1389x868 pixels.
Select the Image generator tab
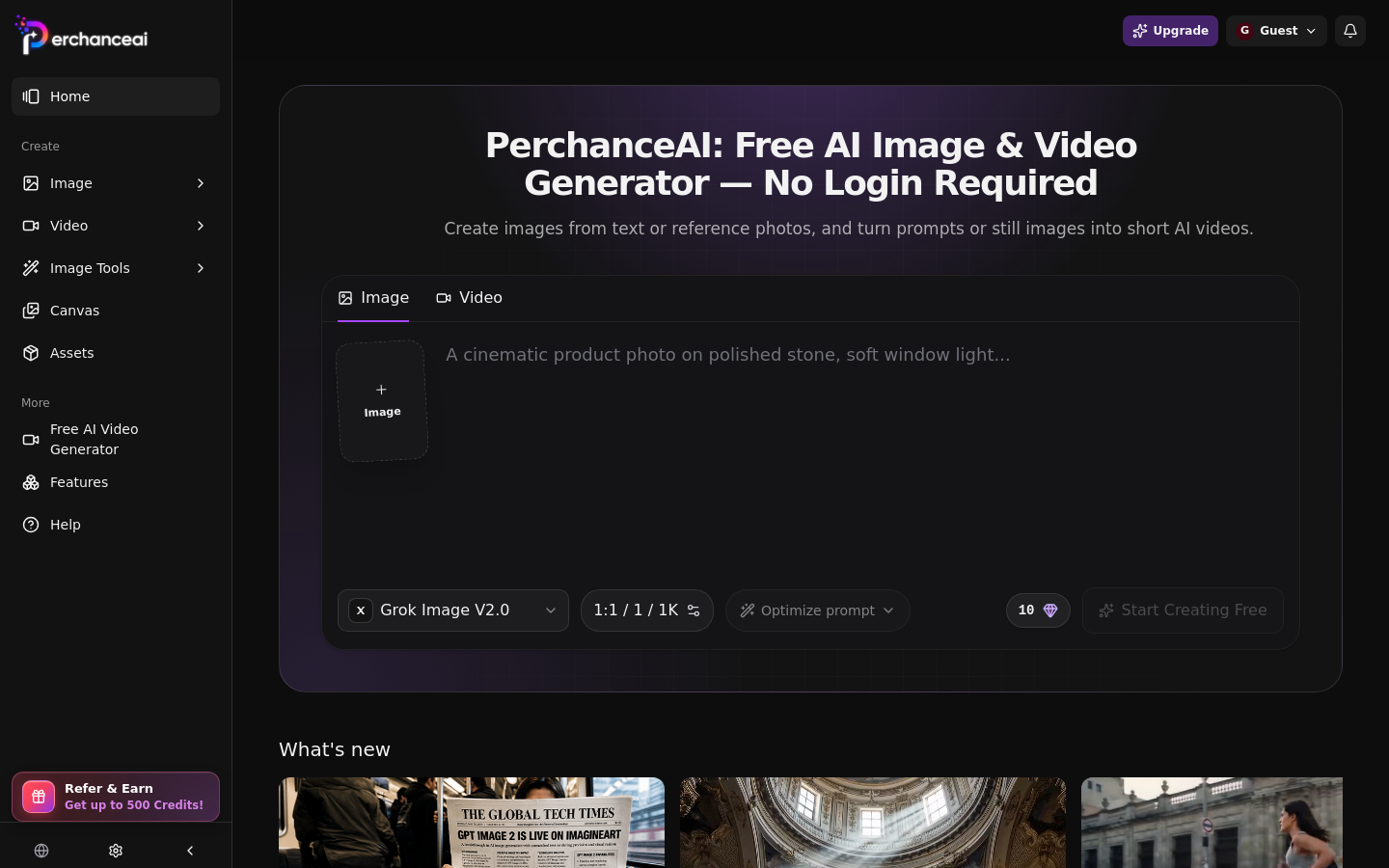point(373,298)
